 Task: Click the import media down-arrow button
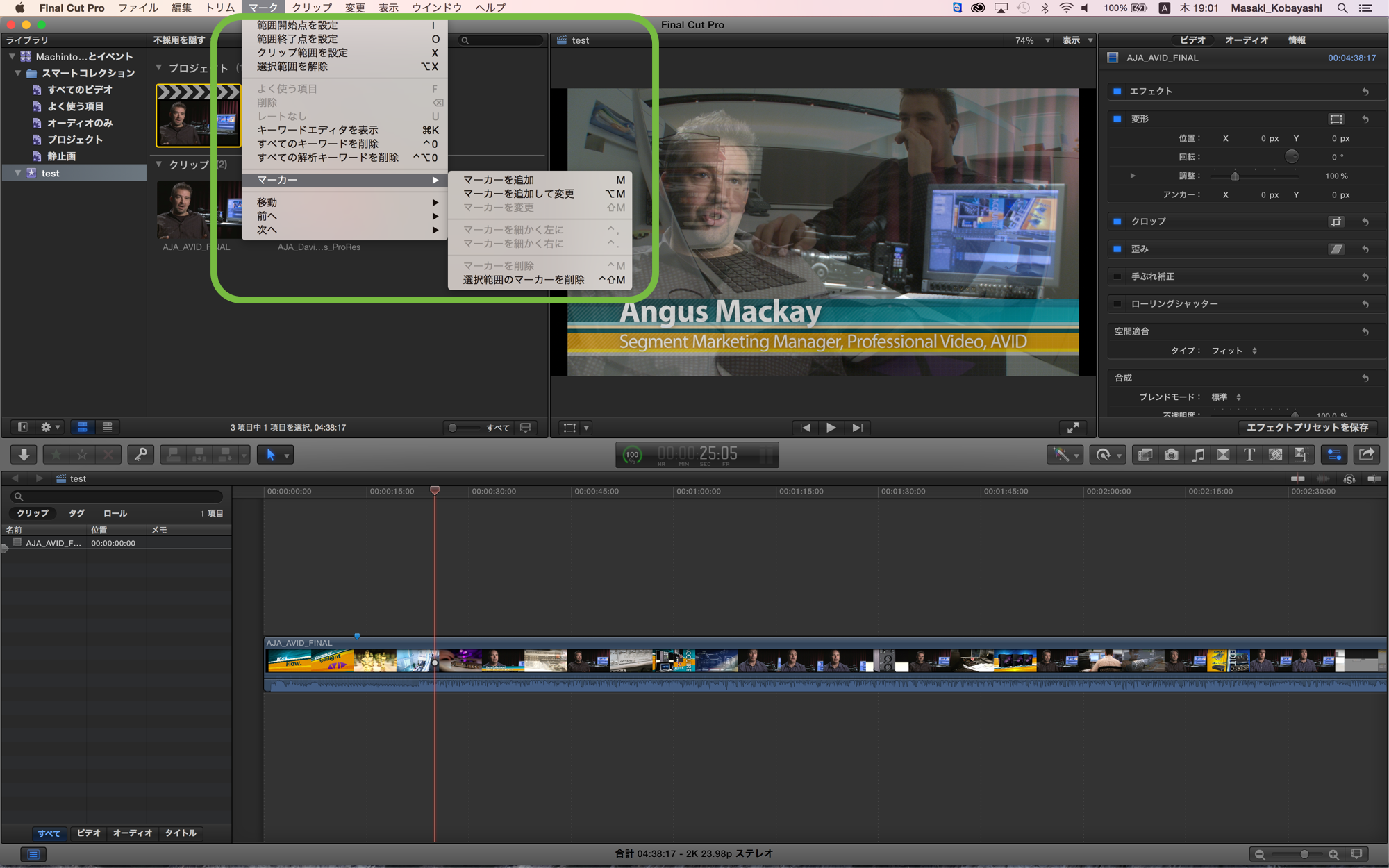coord(24,455)
